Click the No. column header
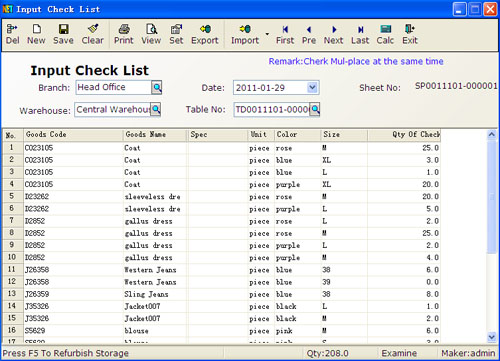The height and width of the screenshot is (361, 500). click(13, 135)
